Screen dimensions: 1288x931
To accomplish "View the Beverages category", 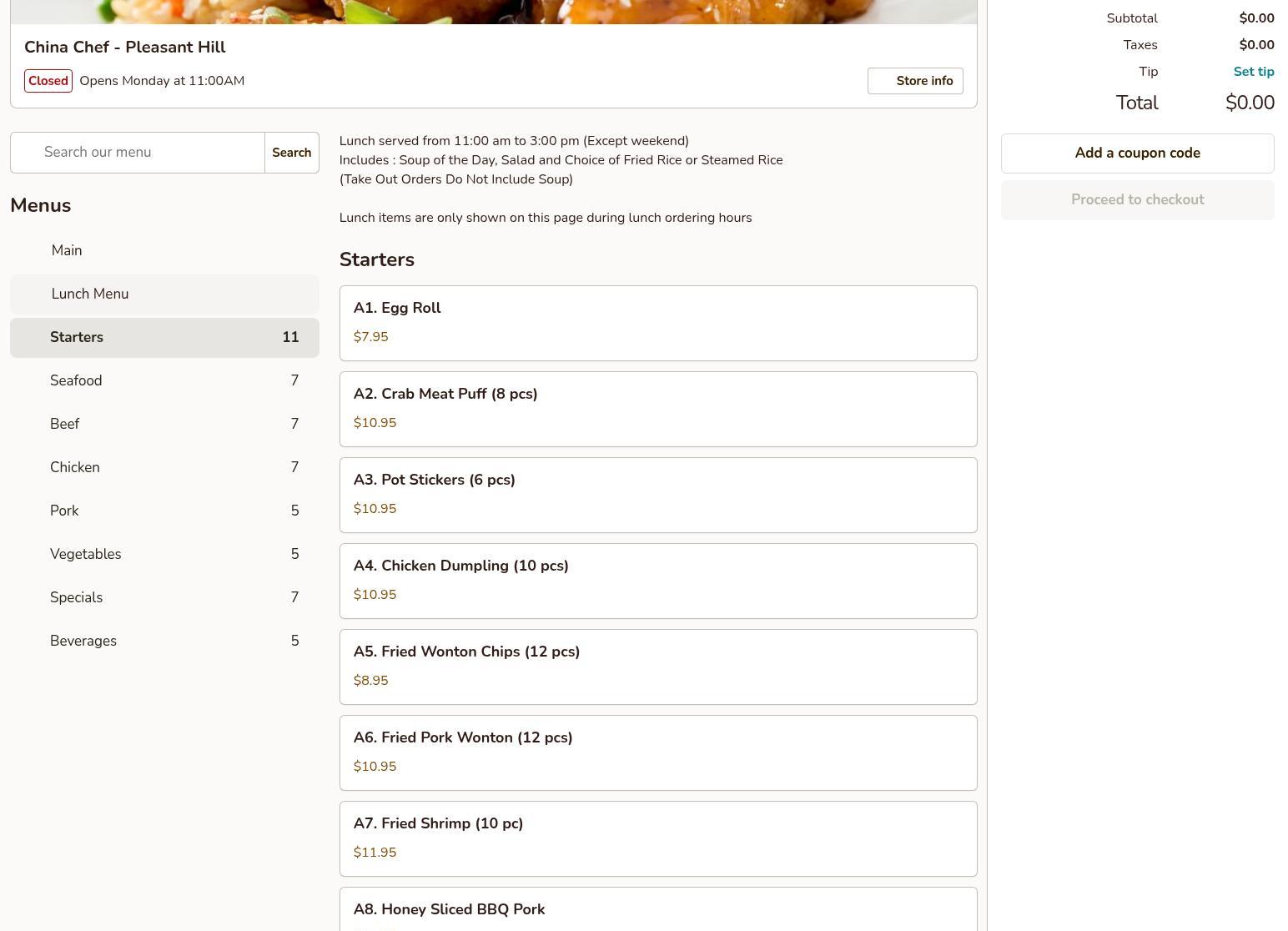I will [164, 642].
